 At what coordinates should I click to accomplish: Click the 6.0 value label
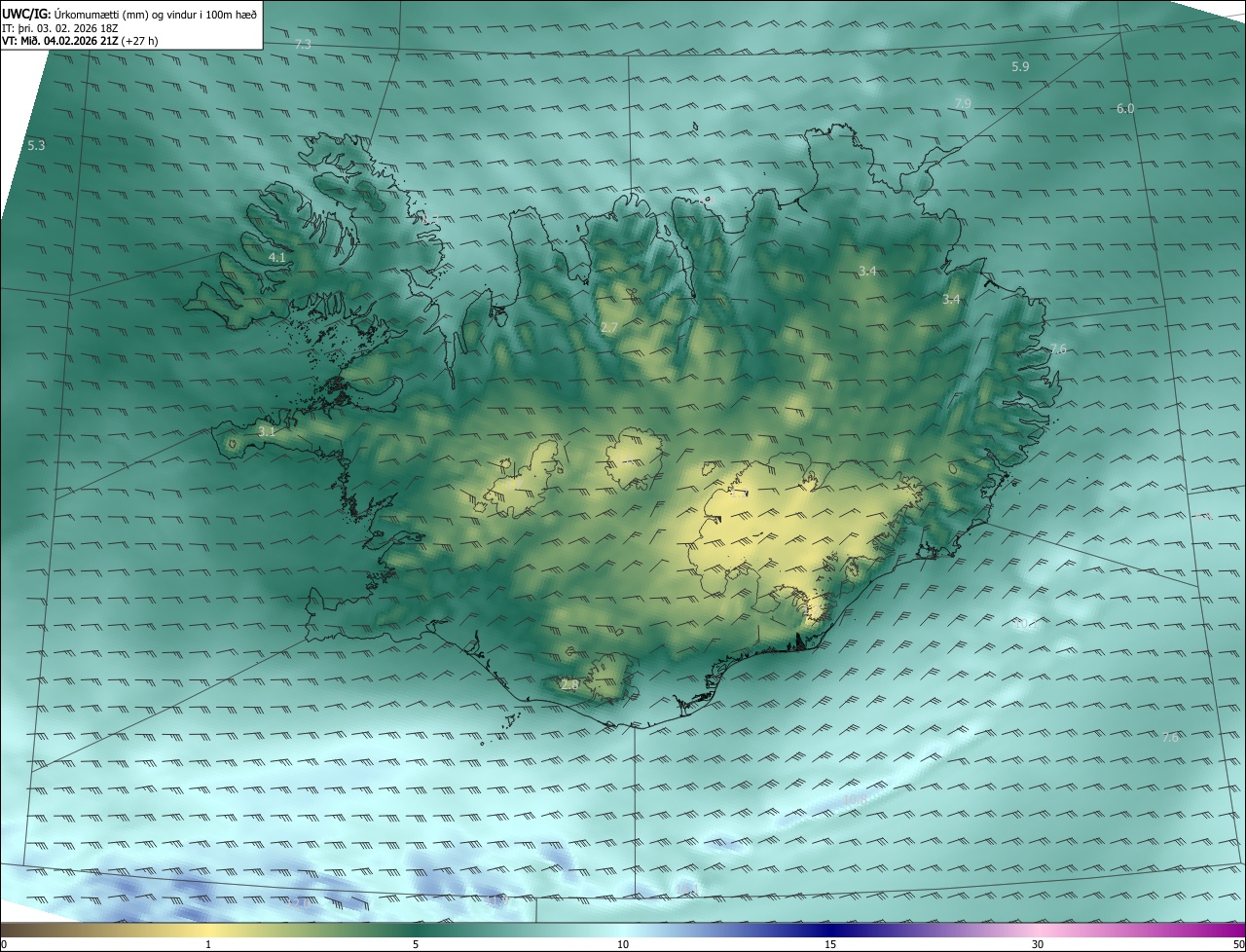click(1125, 109)
